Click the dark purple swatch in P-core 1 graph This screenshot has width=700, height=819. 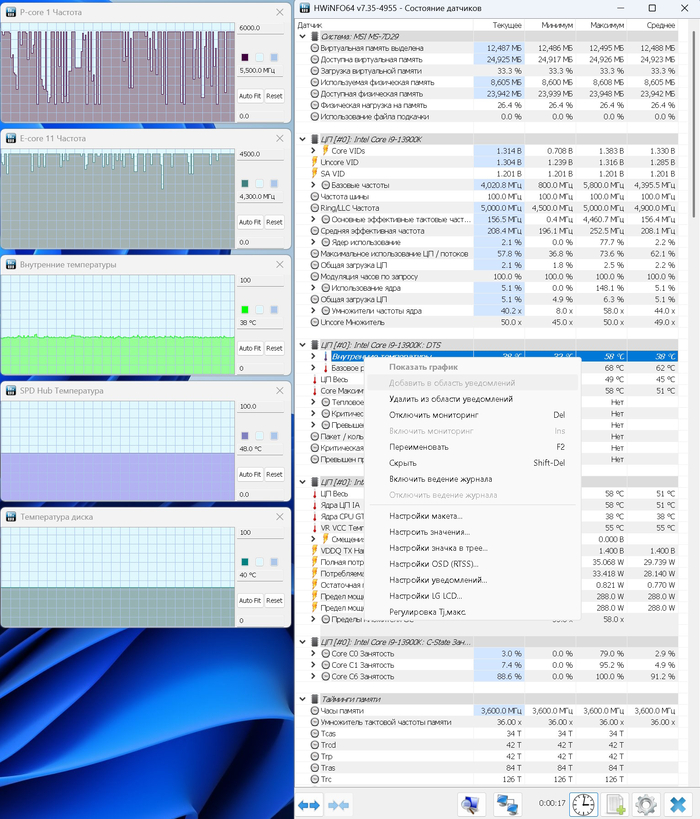[246, 58]
